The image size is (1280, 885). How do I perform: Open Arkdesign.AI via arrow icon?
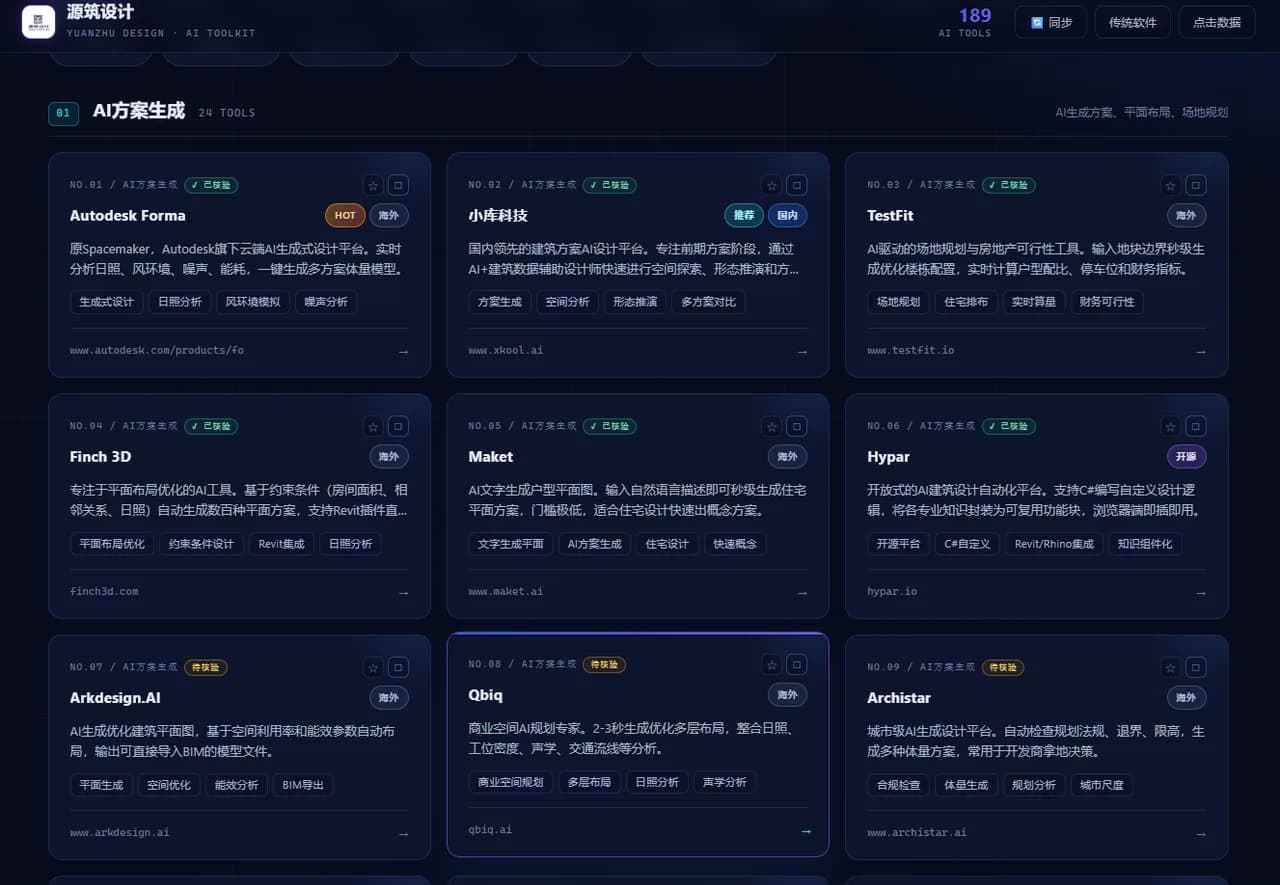(403, 834)
